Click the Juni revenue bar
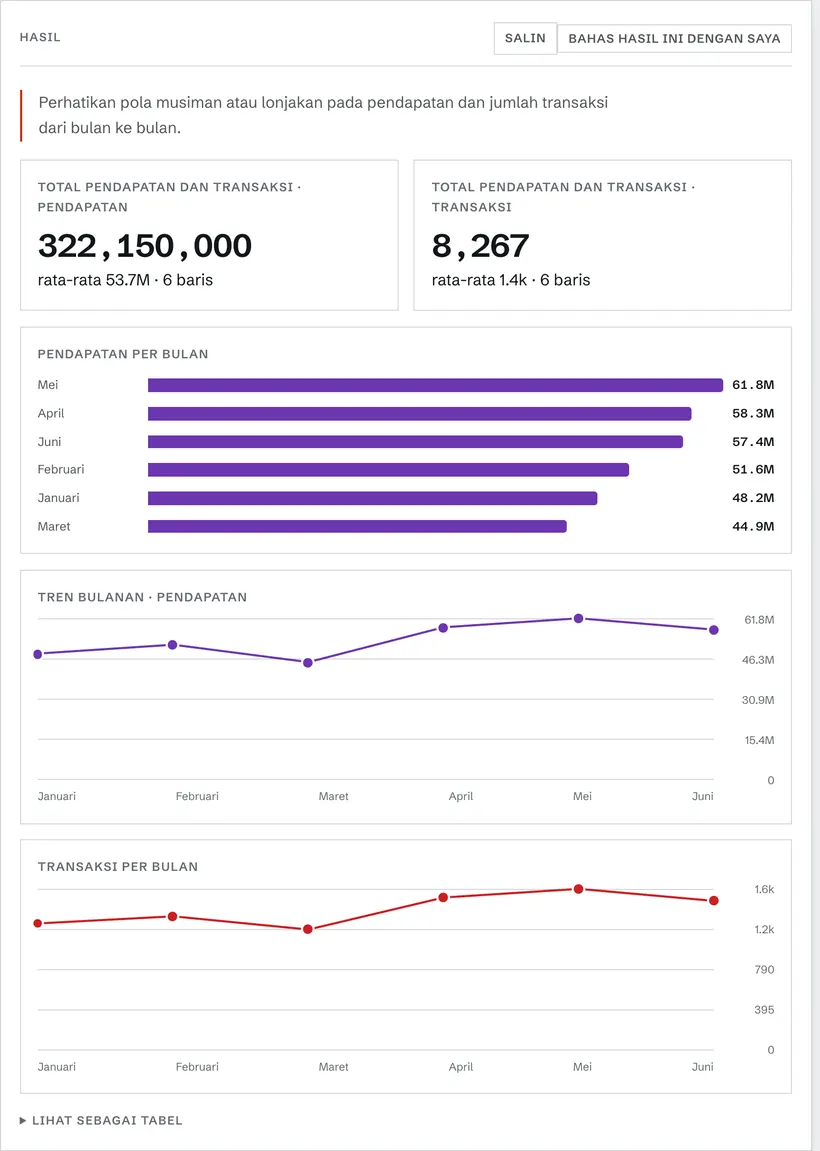 click(416, 442)
